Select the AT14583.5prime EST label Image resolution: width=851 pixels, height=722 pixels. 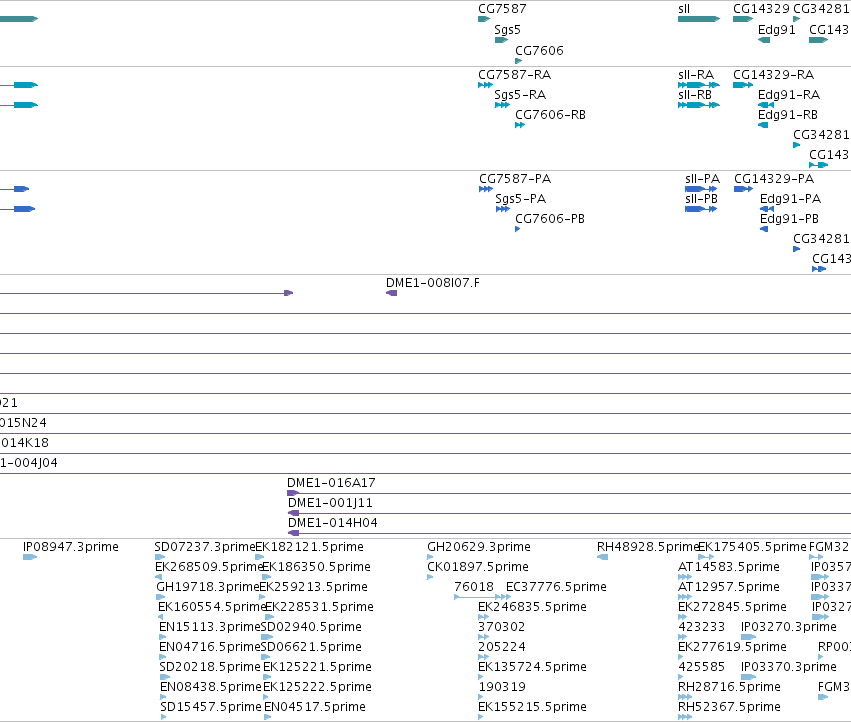(729, 567)
